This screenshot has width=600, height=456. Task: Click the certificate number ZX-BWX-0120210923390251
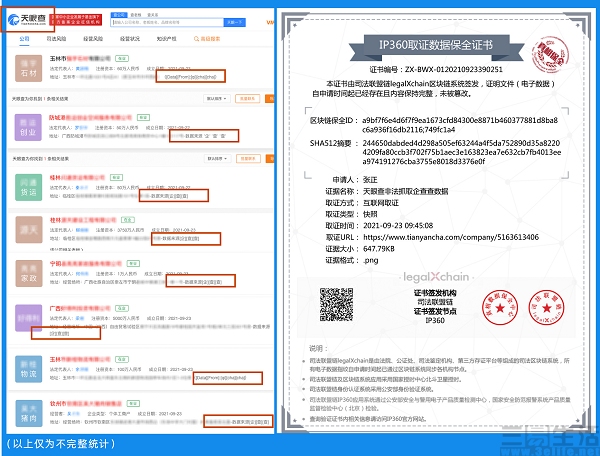click(453, 69)
